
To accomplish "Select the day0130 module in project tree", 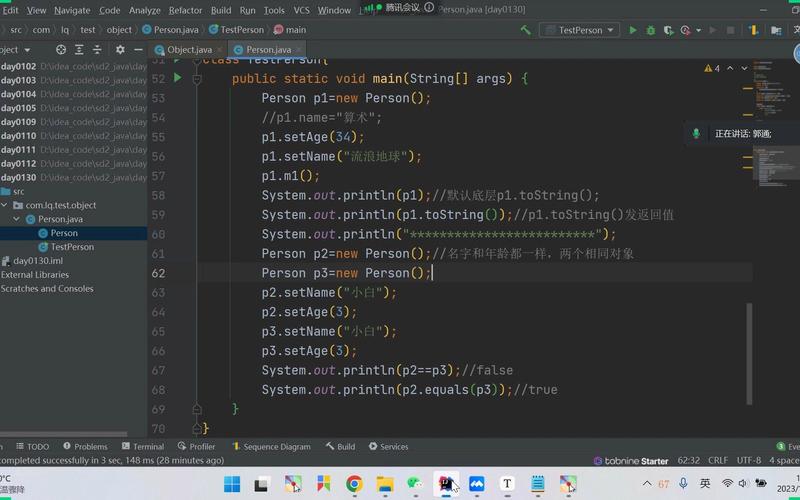I will (x=18, y=178).
